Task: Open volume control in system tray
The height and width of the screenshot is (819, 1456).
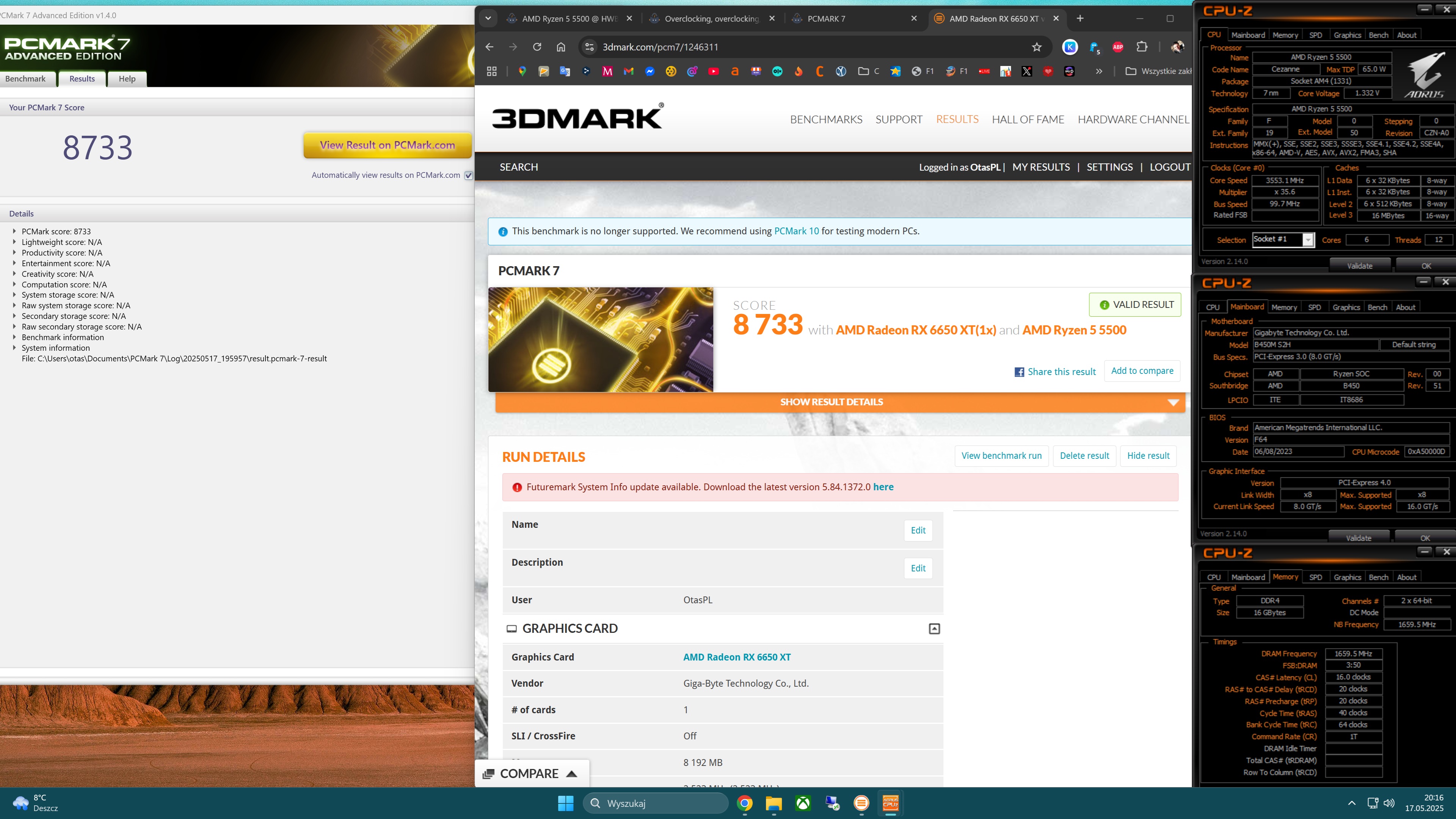Action: click(x=1389, y=803)
